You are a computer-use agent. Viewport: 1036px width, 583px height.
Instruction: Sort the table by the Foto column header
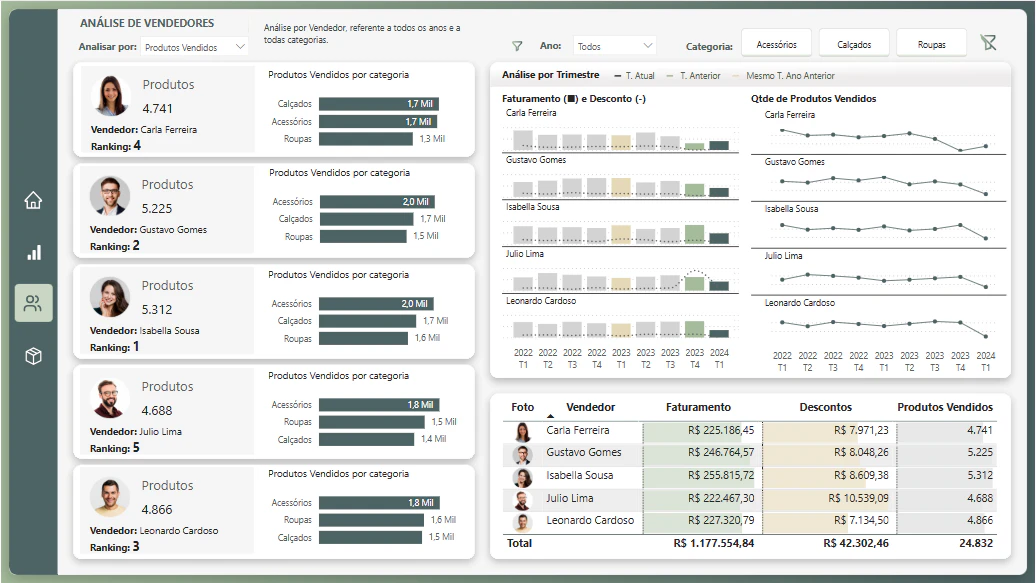pos(523,407)
